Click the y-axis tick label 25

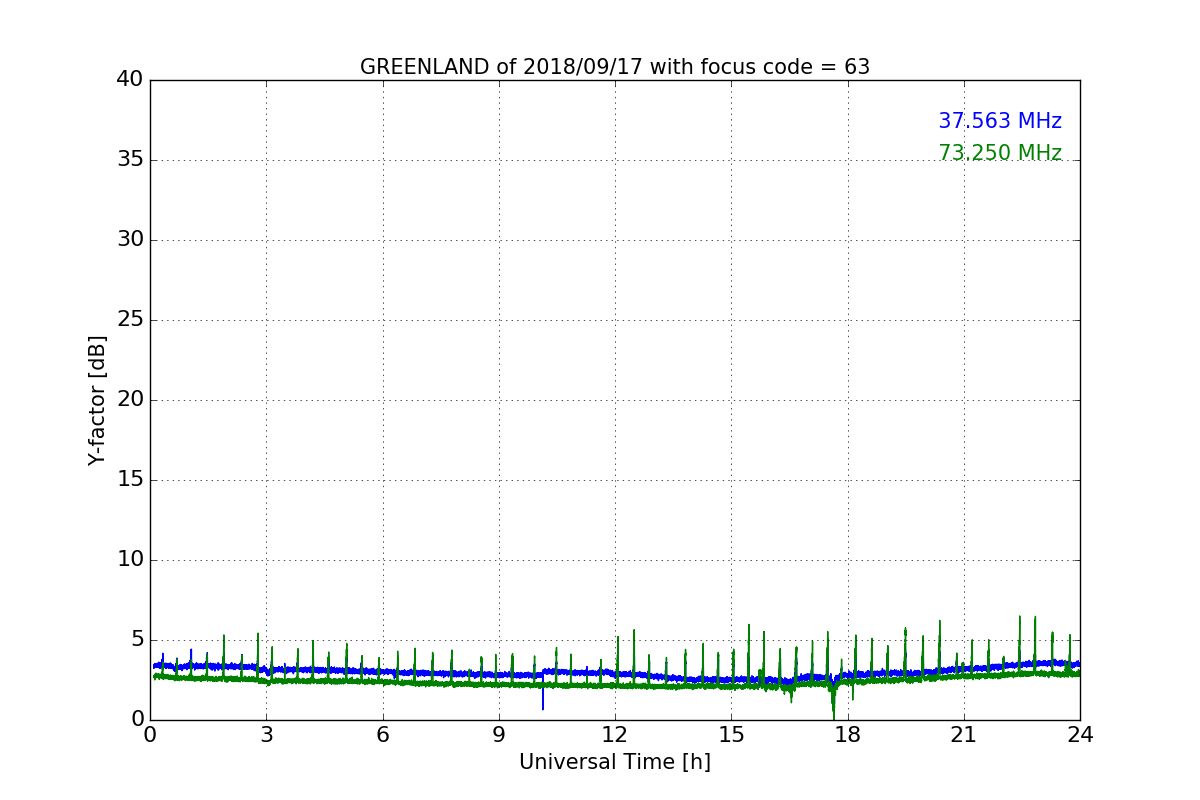tap(130, 320)
